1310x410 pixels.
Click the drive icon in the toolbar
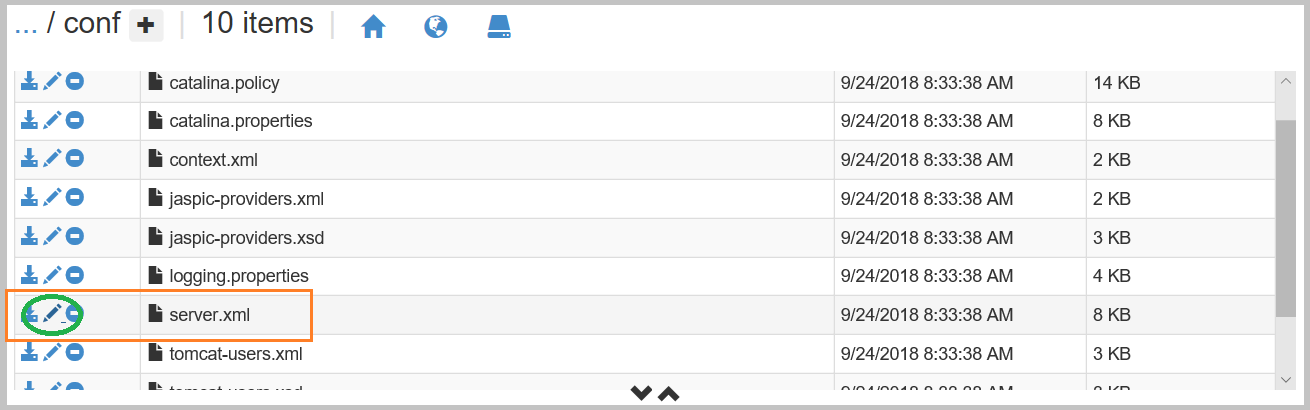pyautogui.click(x=499, y=27)
